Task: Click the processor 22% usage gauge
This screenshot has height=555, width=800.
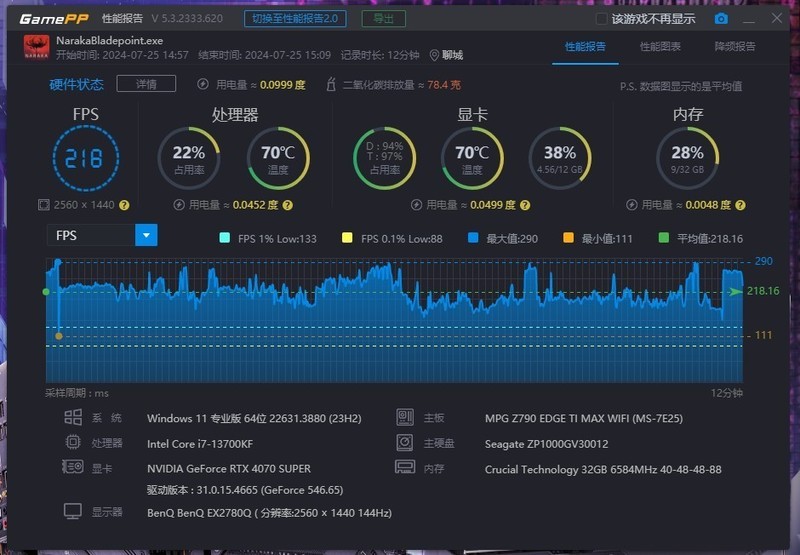Action: (x=189, y=158)
